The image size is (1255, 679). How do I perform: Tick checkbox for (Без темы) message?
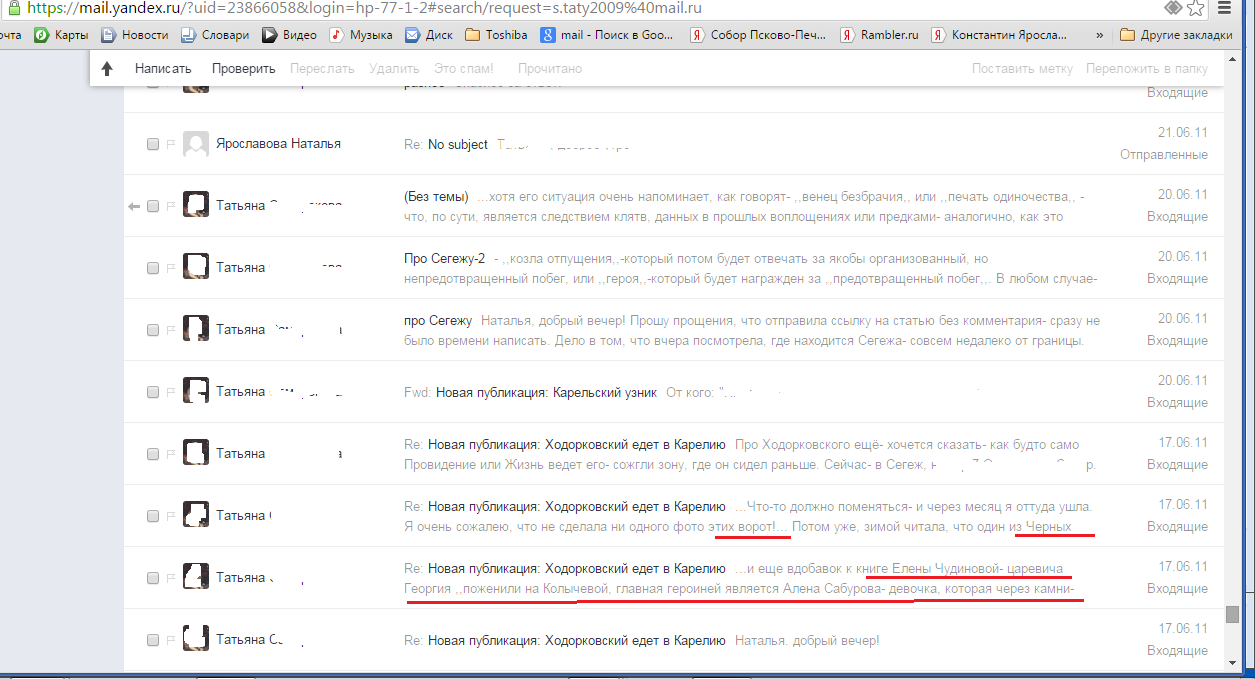[153, 206]
